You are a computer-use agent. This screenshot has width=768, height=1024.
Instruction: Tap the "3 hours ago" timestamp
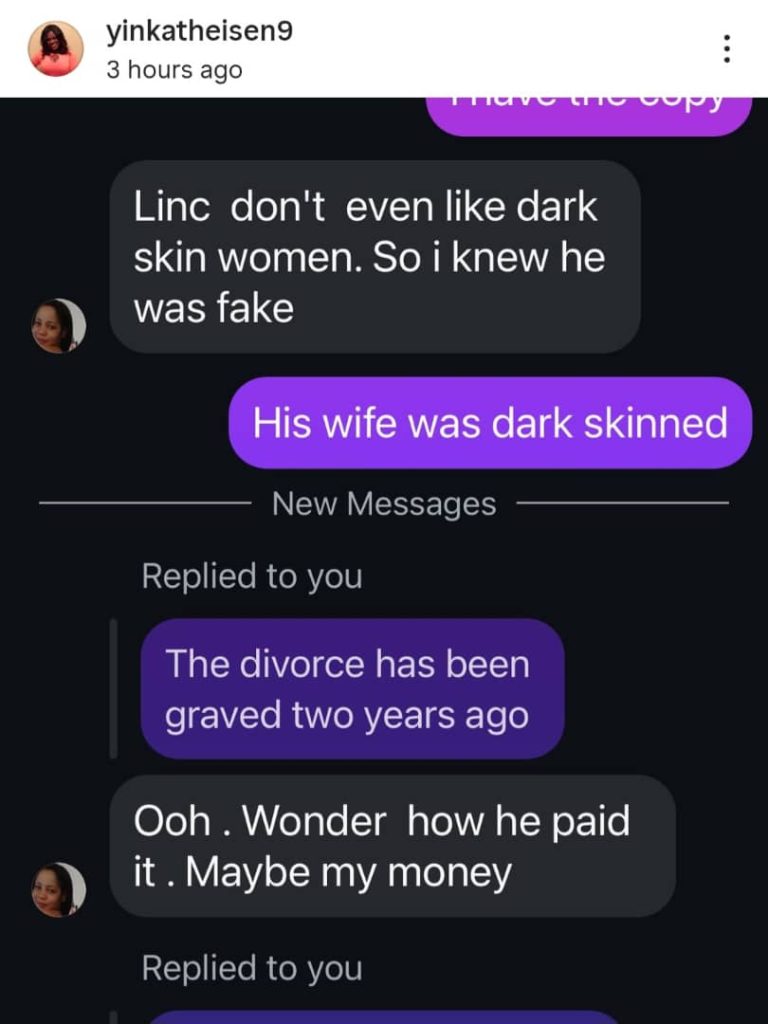(174, 69)
